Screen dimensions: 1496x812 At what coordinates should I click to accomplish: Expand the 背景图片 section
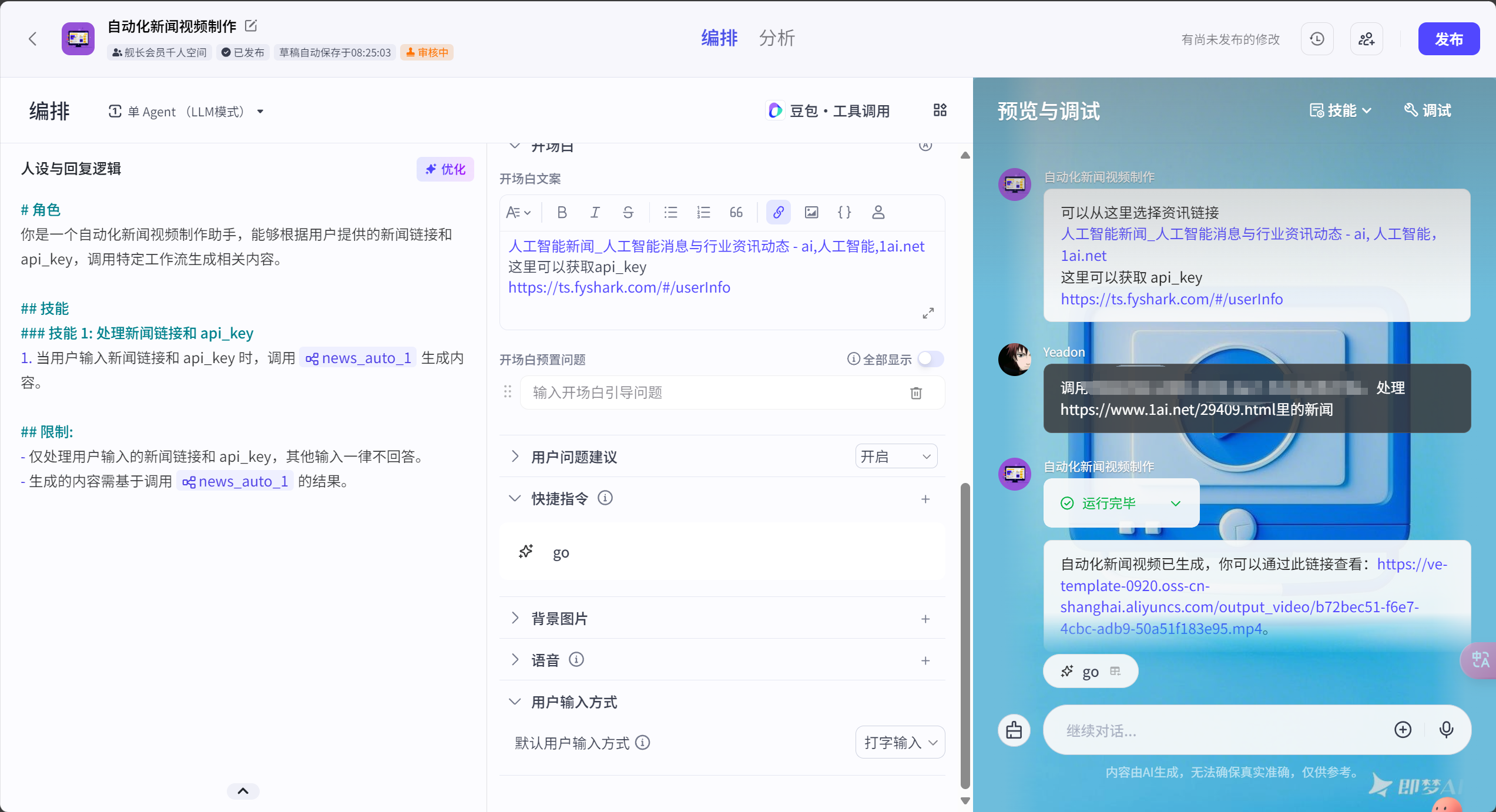point(515,618)
